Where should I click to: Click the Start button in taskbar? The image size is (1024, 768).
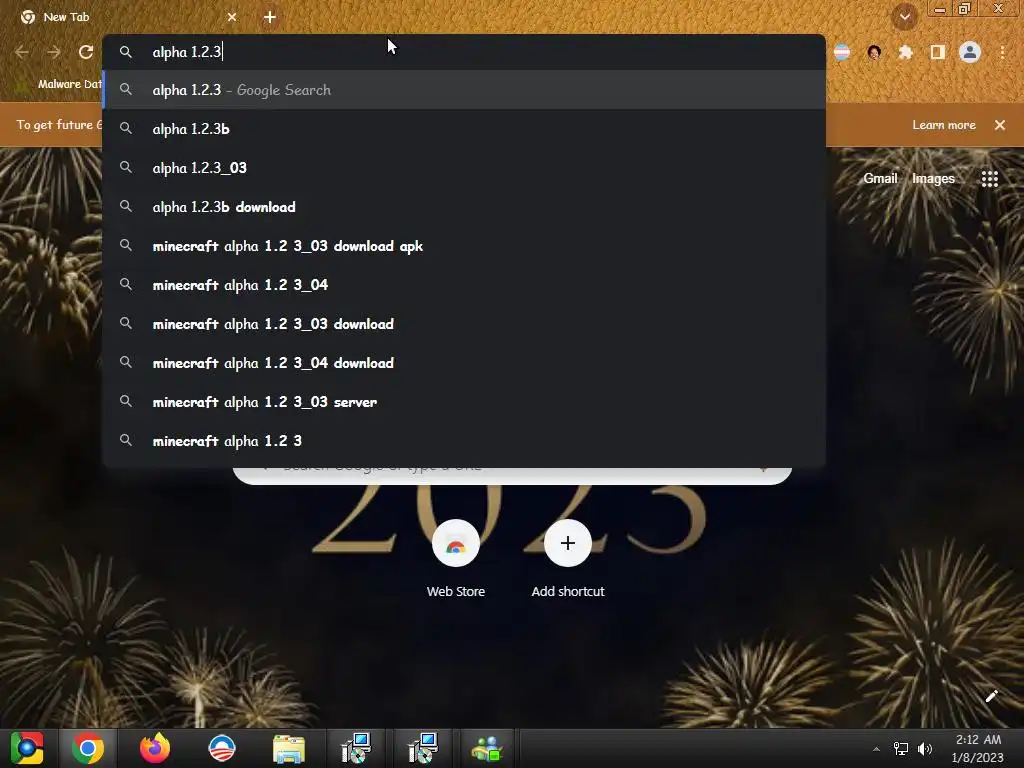coord(27,748)
